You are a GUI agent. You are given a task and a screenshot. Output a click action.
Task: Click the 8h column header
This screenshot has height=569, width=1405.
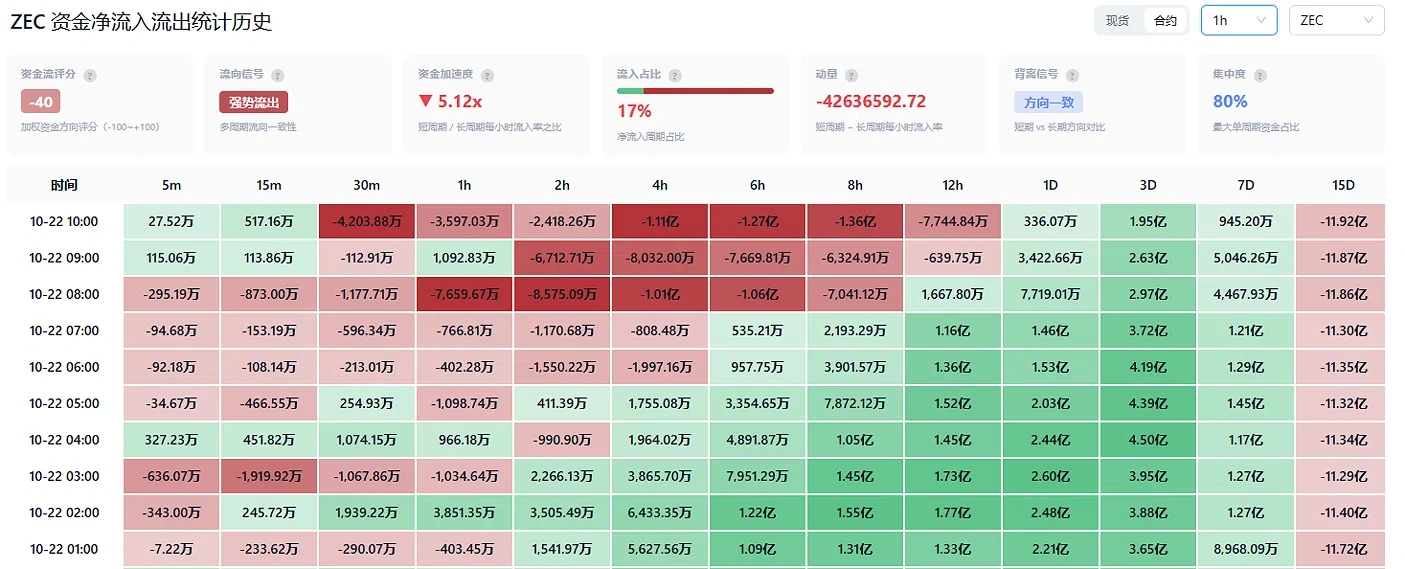pyautogui.click(x=855, y=185)
